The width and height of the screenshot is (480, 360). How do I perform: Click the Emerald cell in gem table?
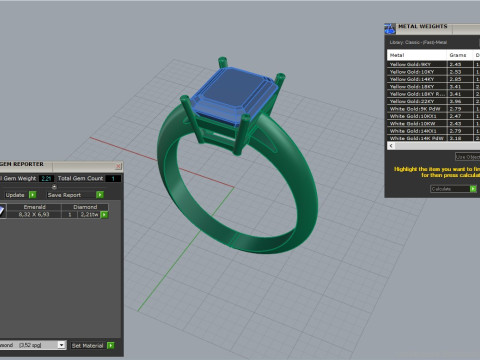point(34,207)
